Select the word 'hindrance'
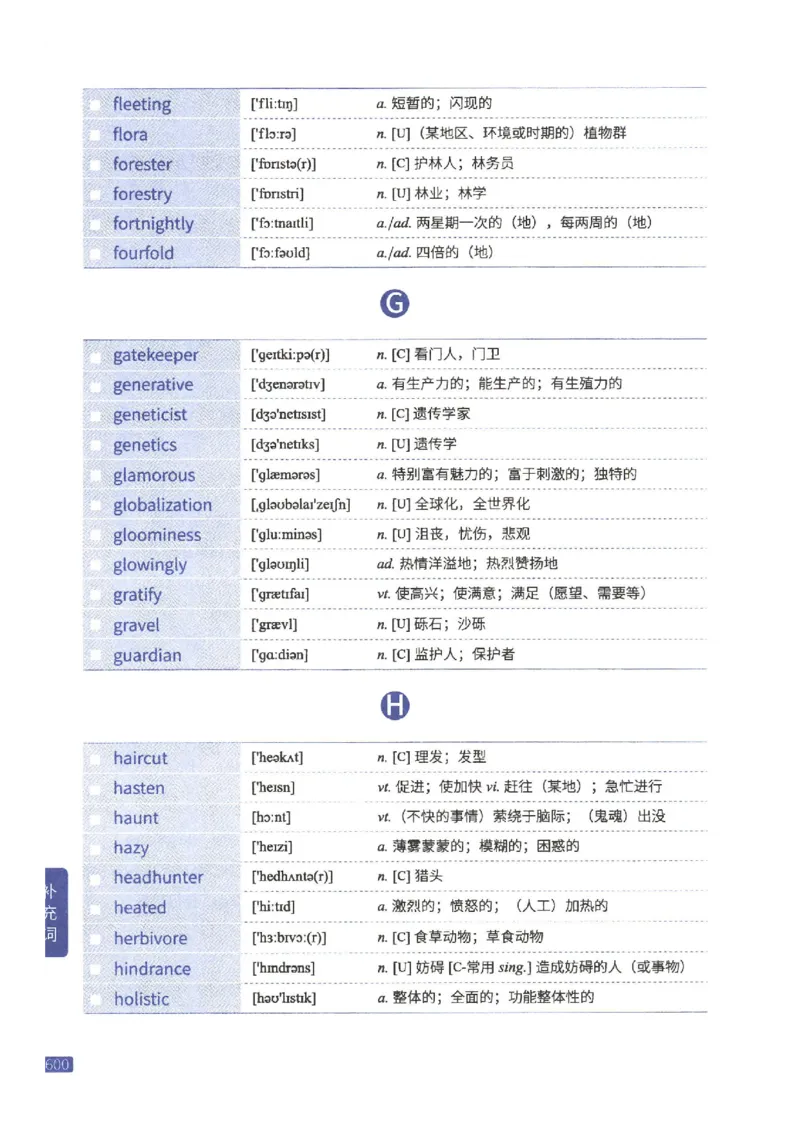This screenshot has width=800, height=1132. pyautogui.click(x=153, y=968)
